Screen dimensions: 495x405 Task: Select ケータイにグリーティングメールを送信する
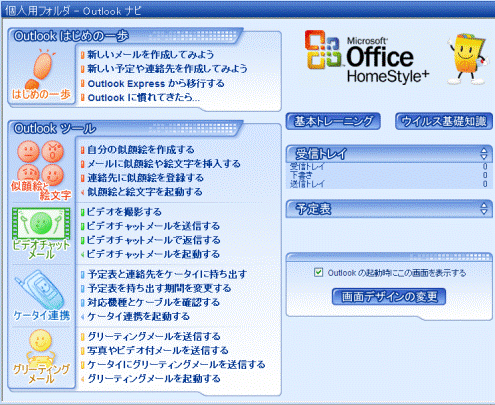(x=176, y=364)
